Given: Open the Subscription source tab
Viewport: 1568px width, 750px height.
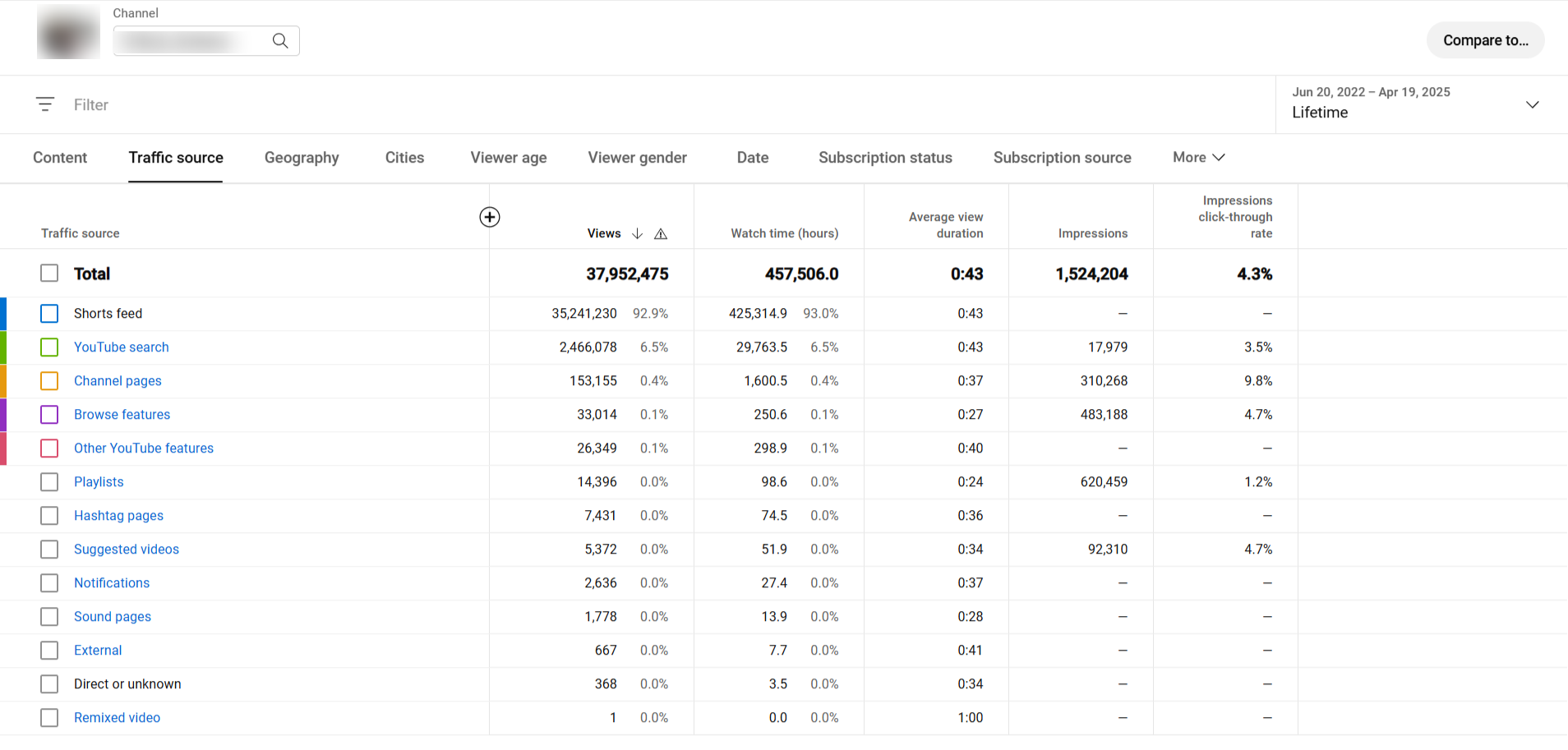Looking at the screenshot, I should coord(1063,158).
